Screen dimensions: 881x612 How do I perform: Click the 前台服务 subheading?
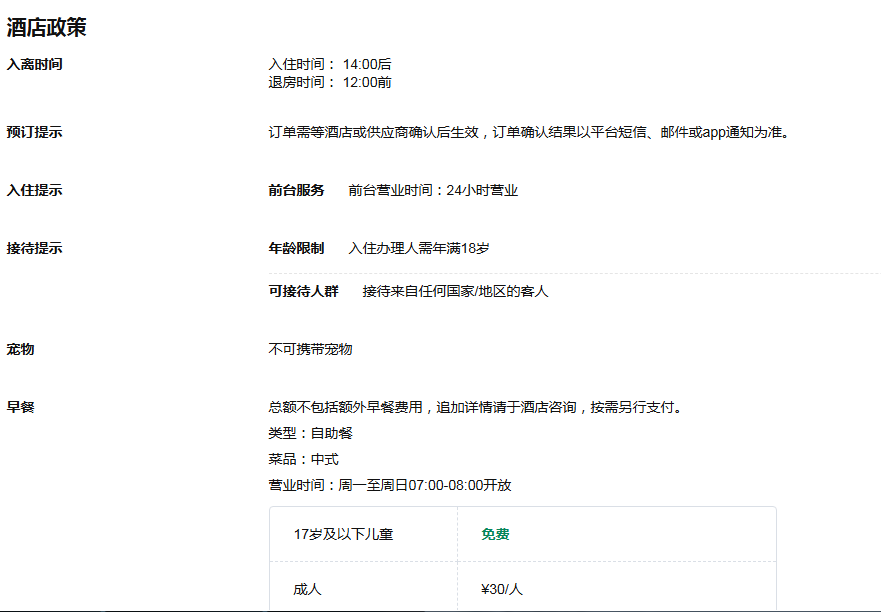click(x=296, y=190)
